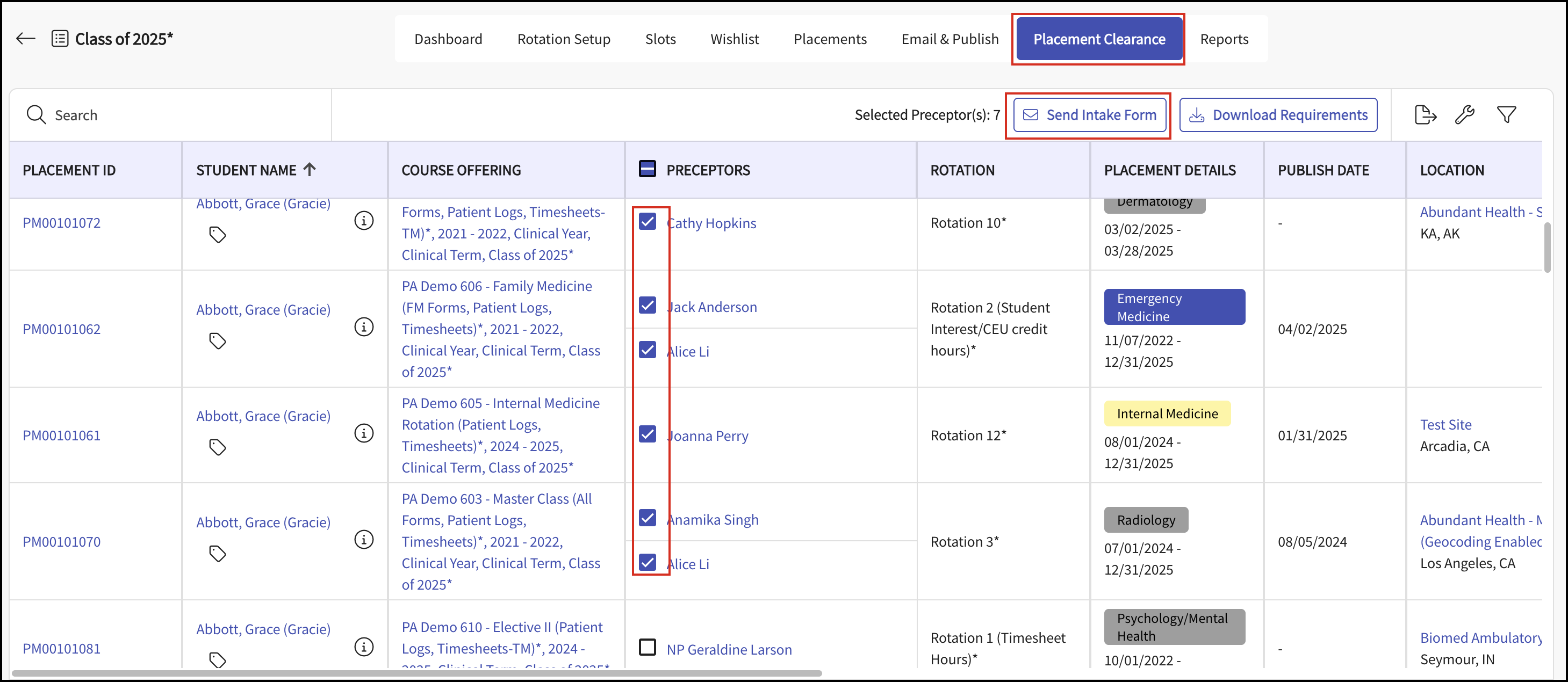Image resolution: width=1568 pixels, height=682 pixels.
Task: Click the tag icon for placement PM00101061
Action: (x=217, y=447)
